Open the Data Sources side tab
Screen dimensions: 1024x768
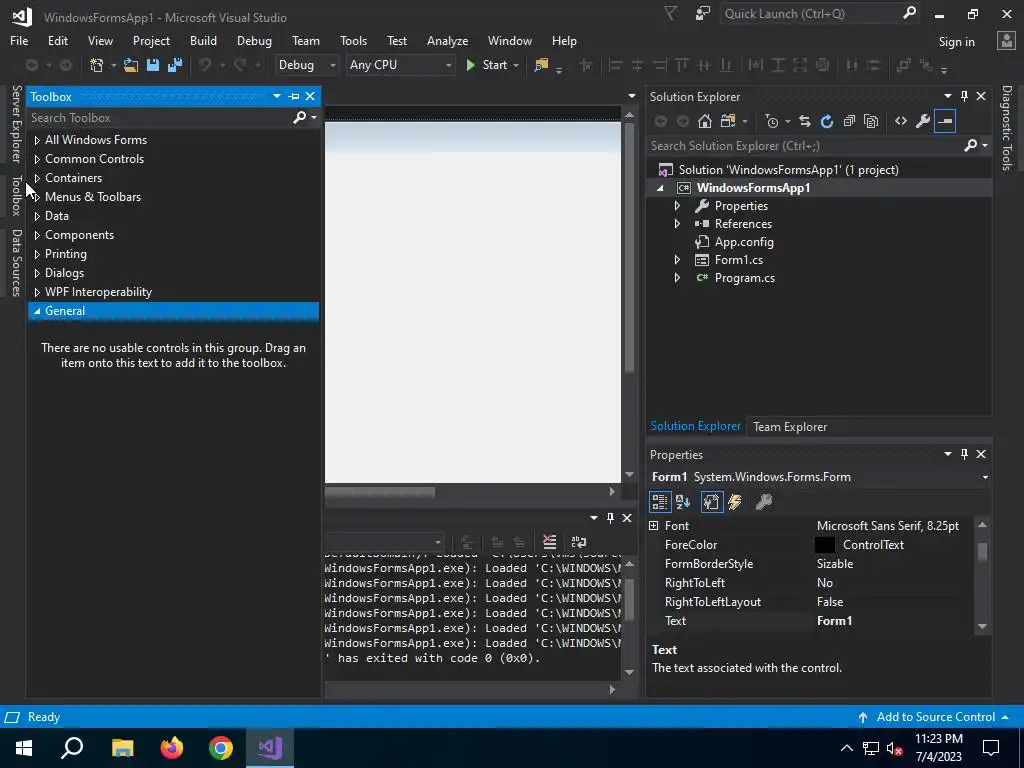tap(17, 263)
